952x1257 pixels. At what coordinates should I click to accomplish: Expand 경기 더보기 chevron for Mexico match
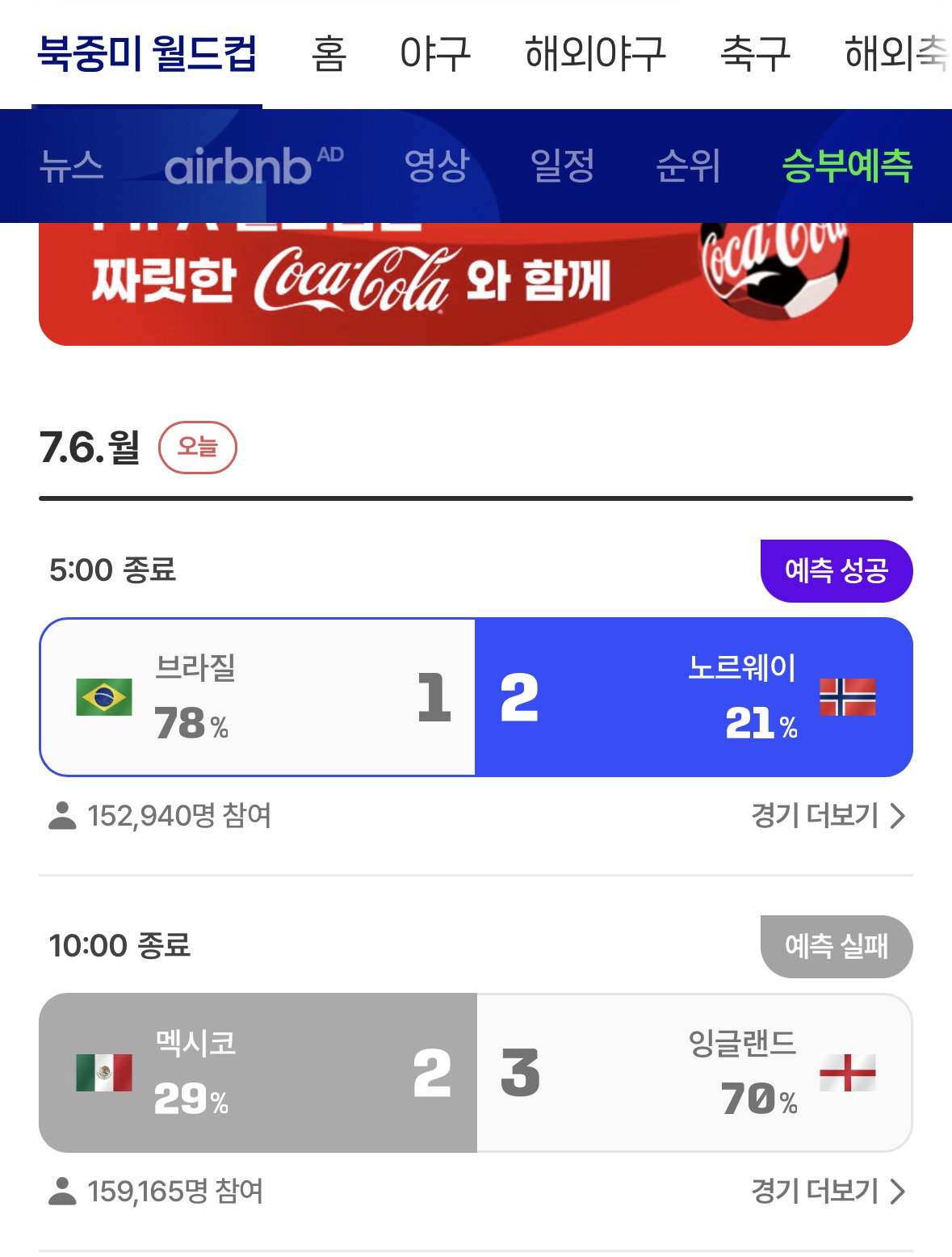pos(898,1192)
